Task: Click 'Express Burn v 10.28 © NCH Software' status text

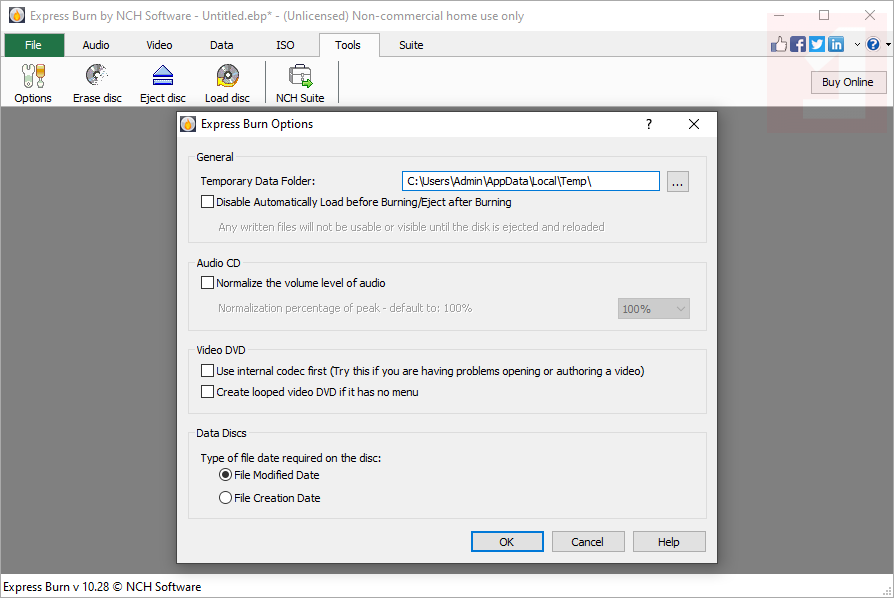Action: coord(102,587)
